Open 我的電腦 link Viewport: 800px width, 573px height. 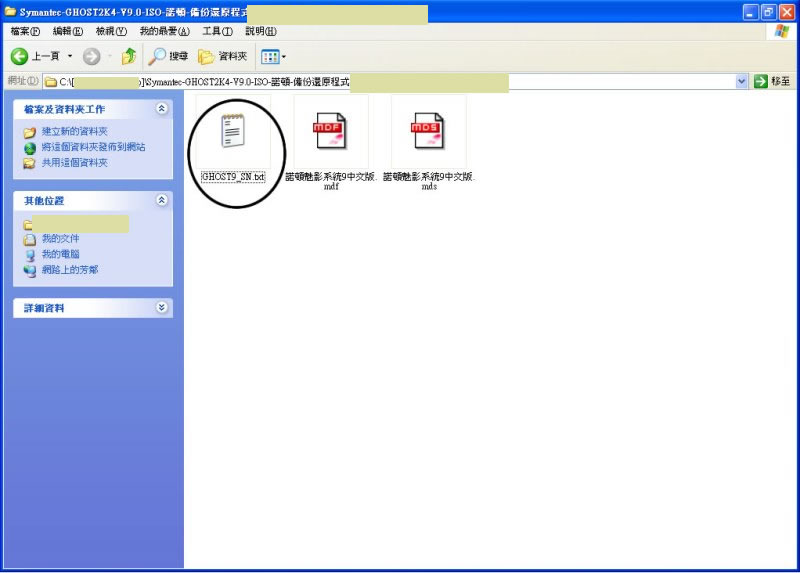pyautogui.click(x=60, y=254)
